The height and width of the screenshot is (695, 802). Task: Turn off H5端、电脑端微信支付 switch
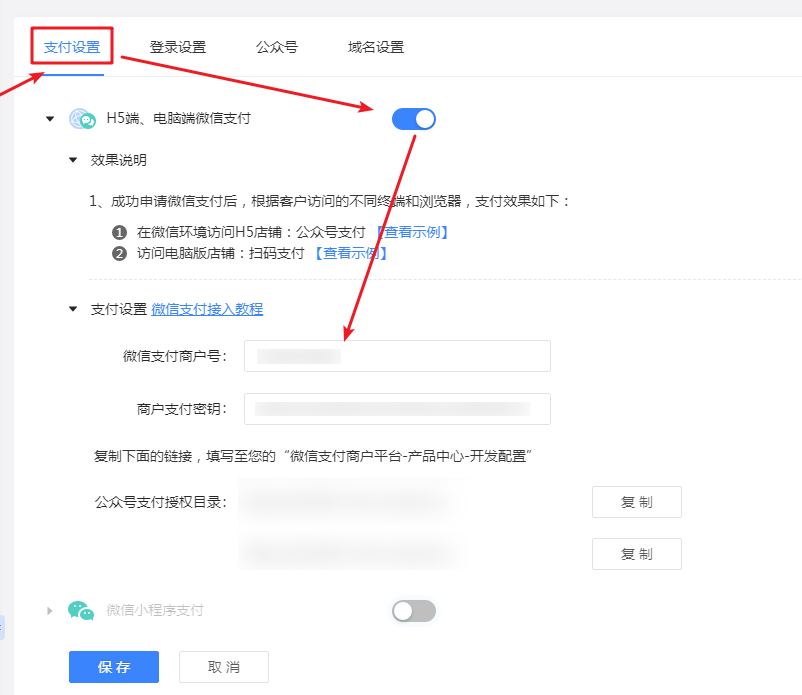coord(414,119)
